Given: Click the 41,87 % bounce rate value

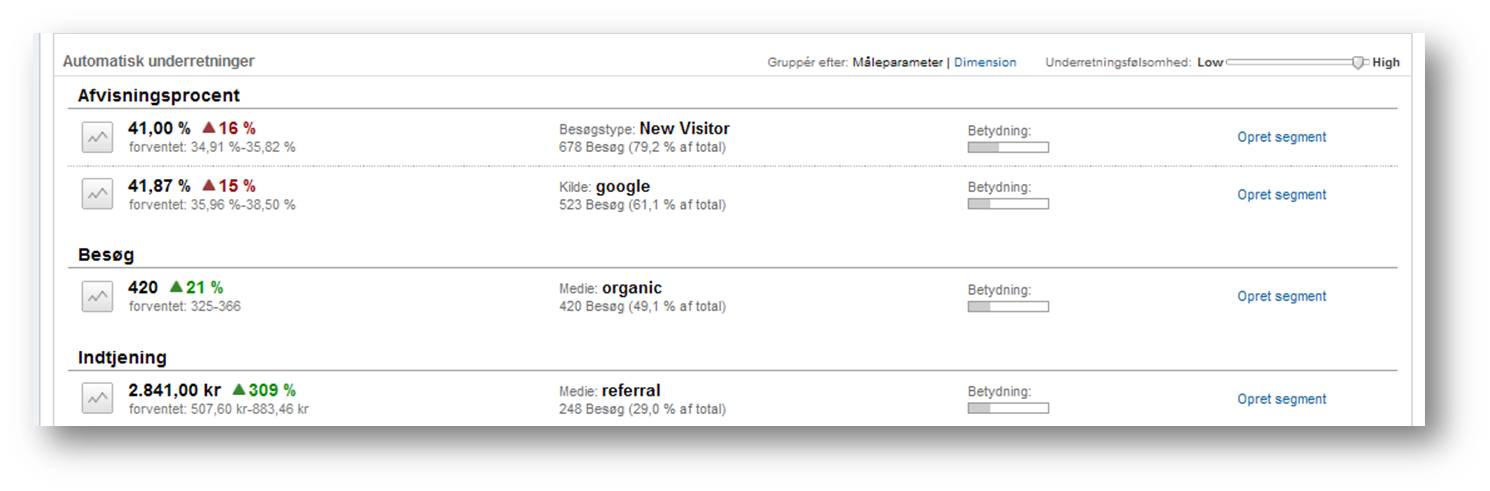Looking at the screenshot, I should pos(159,186).
